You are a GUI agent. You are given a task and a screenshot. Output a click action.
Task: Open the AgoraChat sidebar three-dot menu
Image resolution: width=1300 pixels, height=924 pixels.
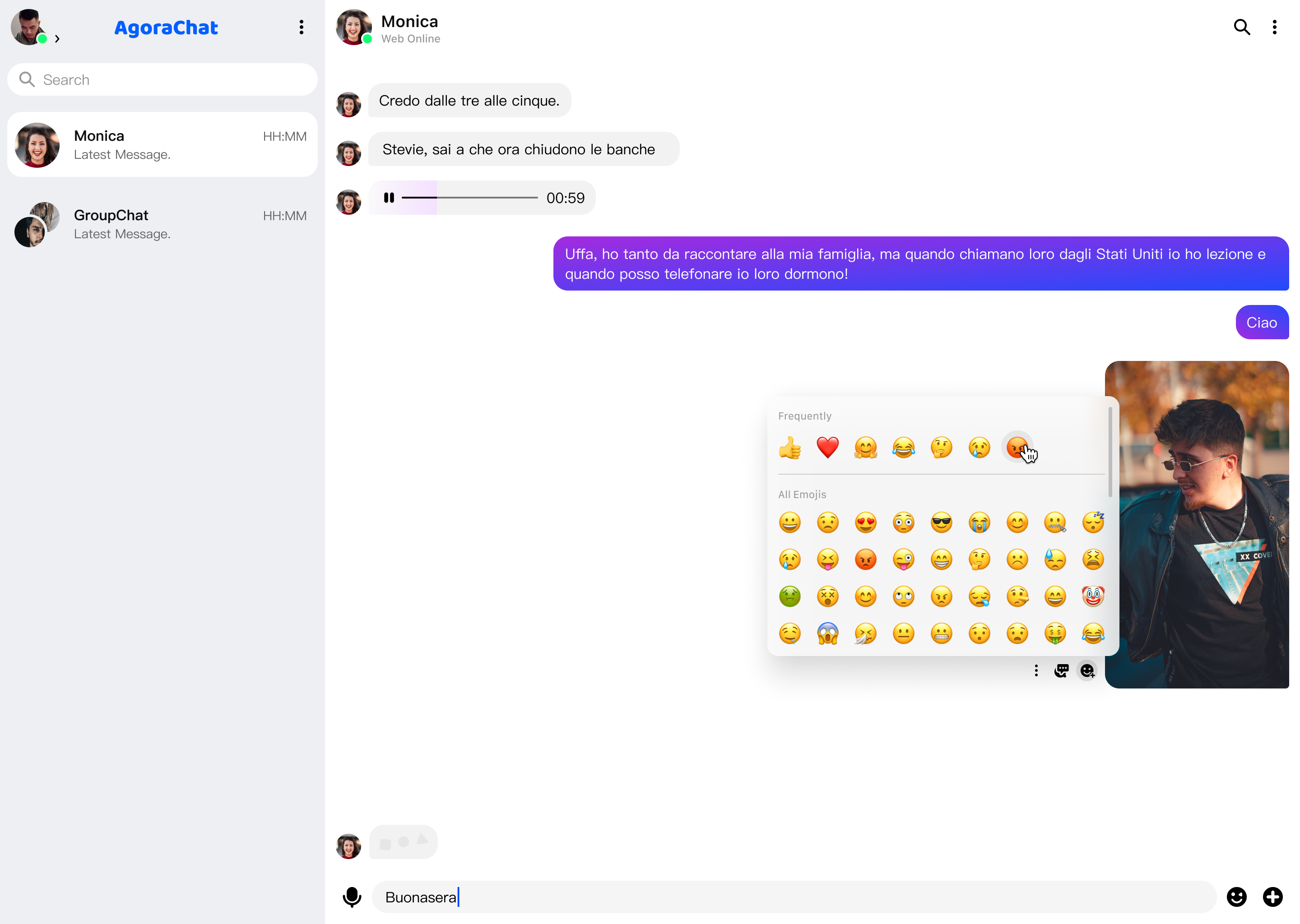pos(301,28)
